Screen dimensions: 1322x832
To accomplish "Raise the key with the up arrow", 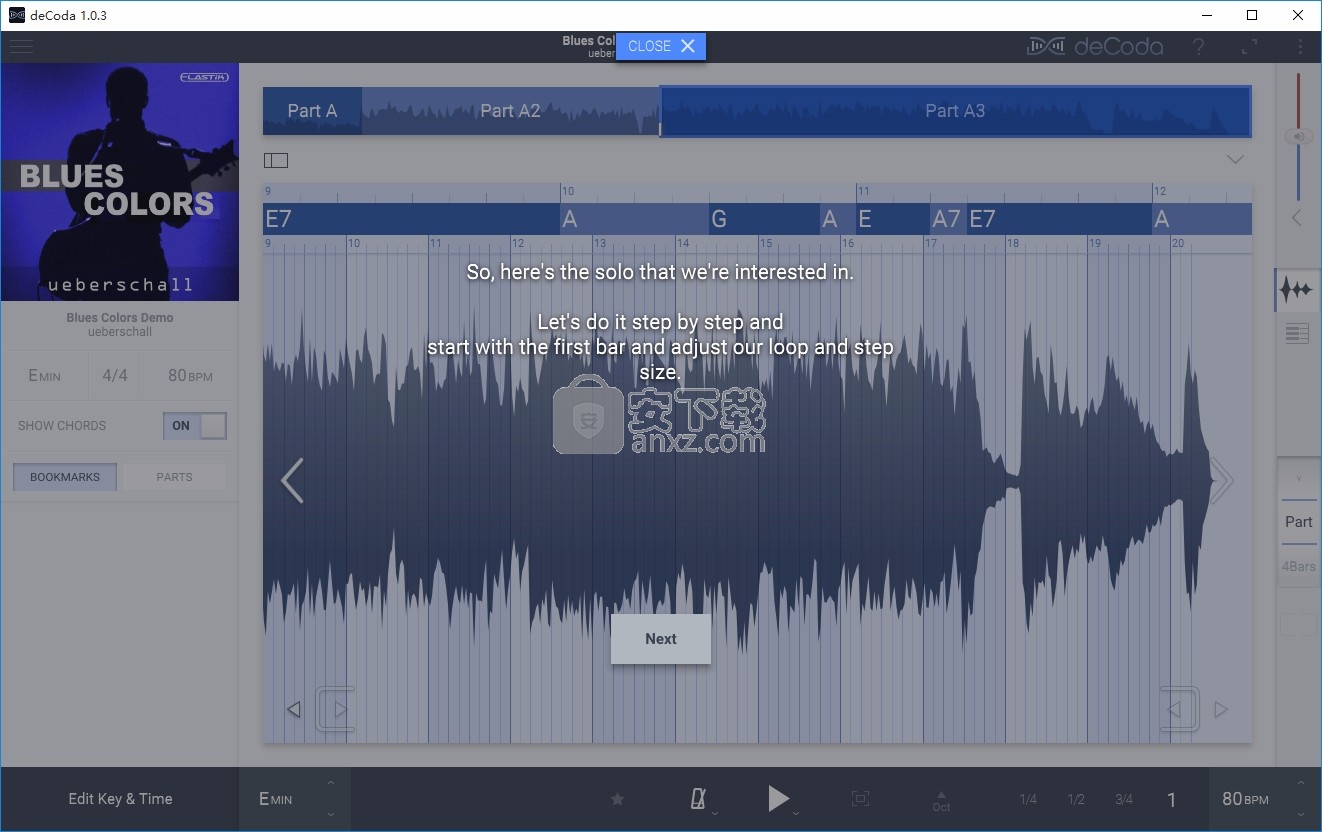I will pyautogui.click(x=331, y=783).
